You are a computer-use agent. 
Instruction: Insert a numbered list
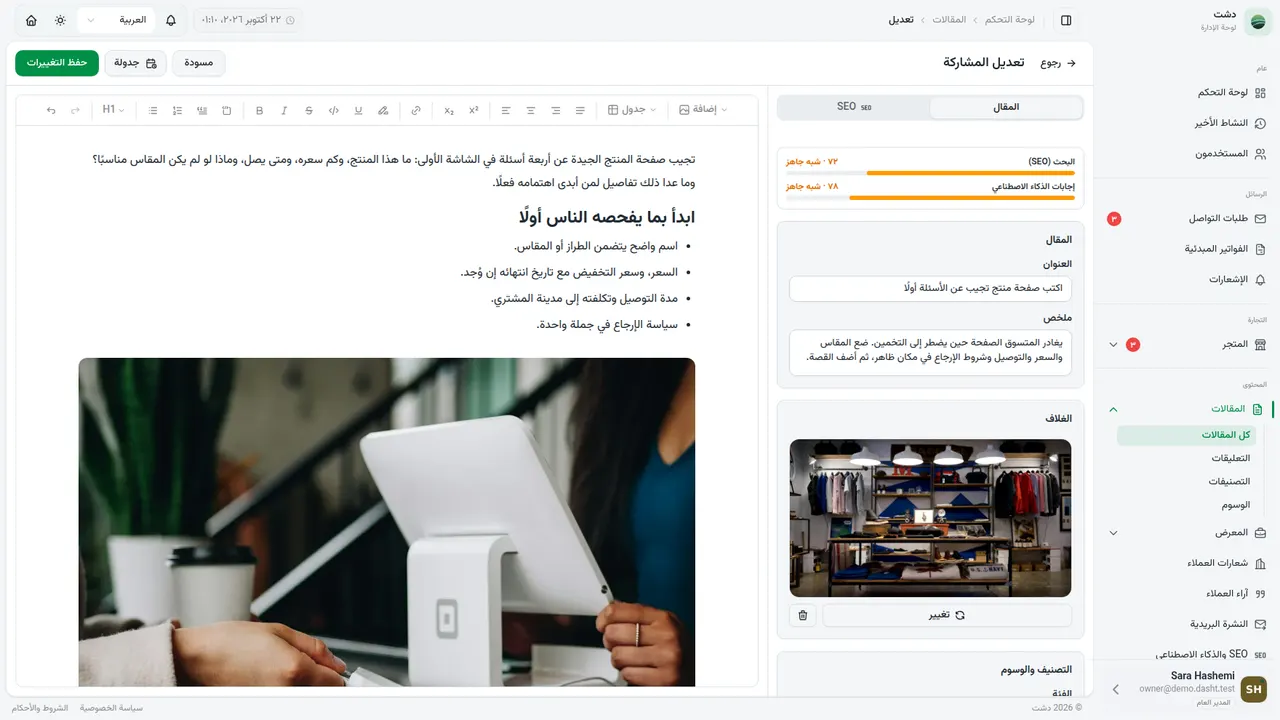177,110
